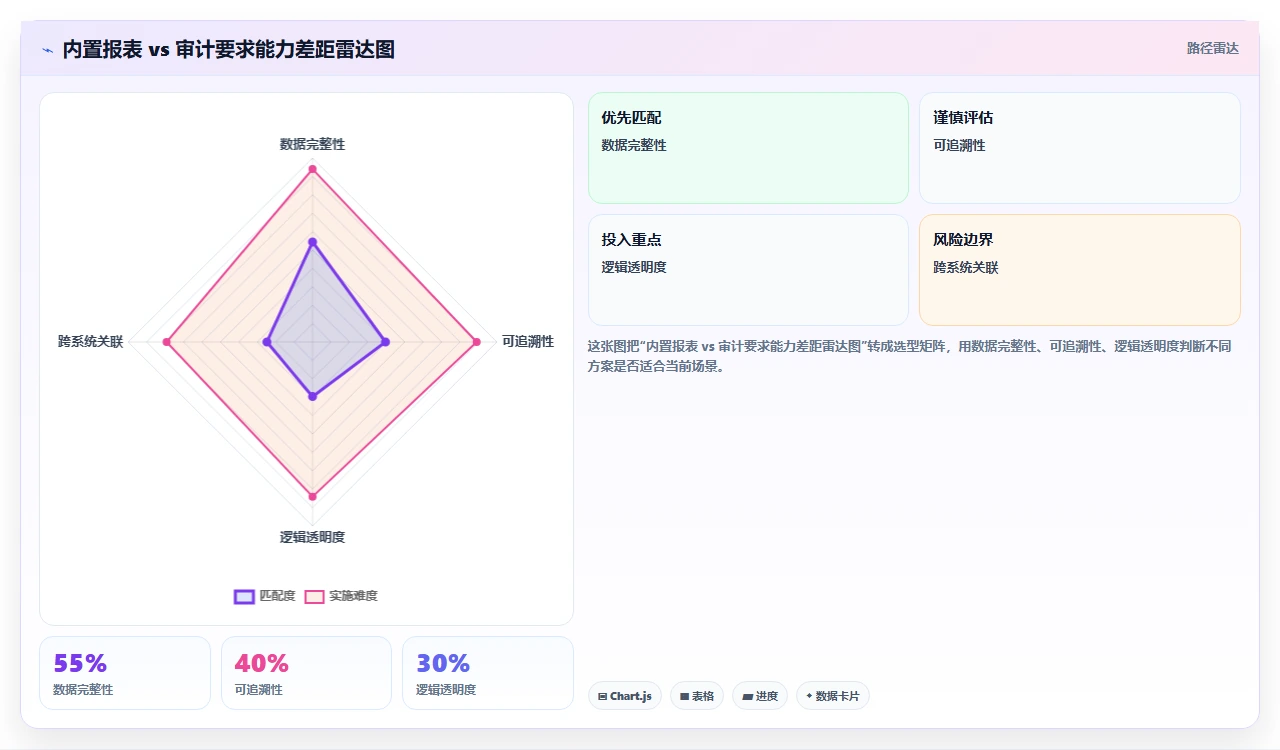Open the 投入重点 card
1280x750 pixels.
point(748,270)
